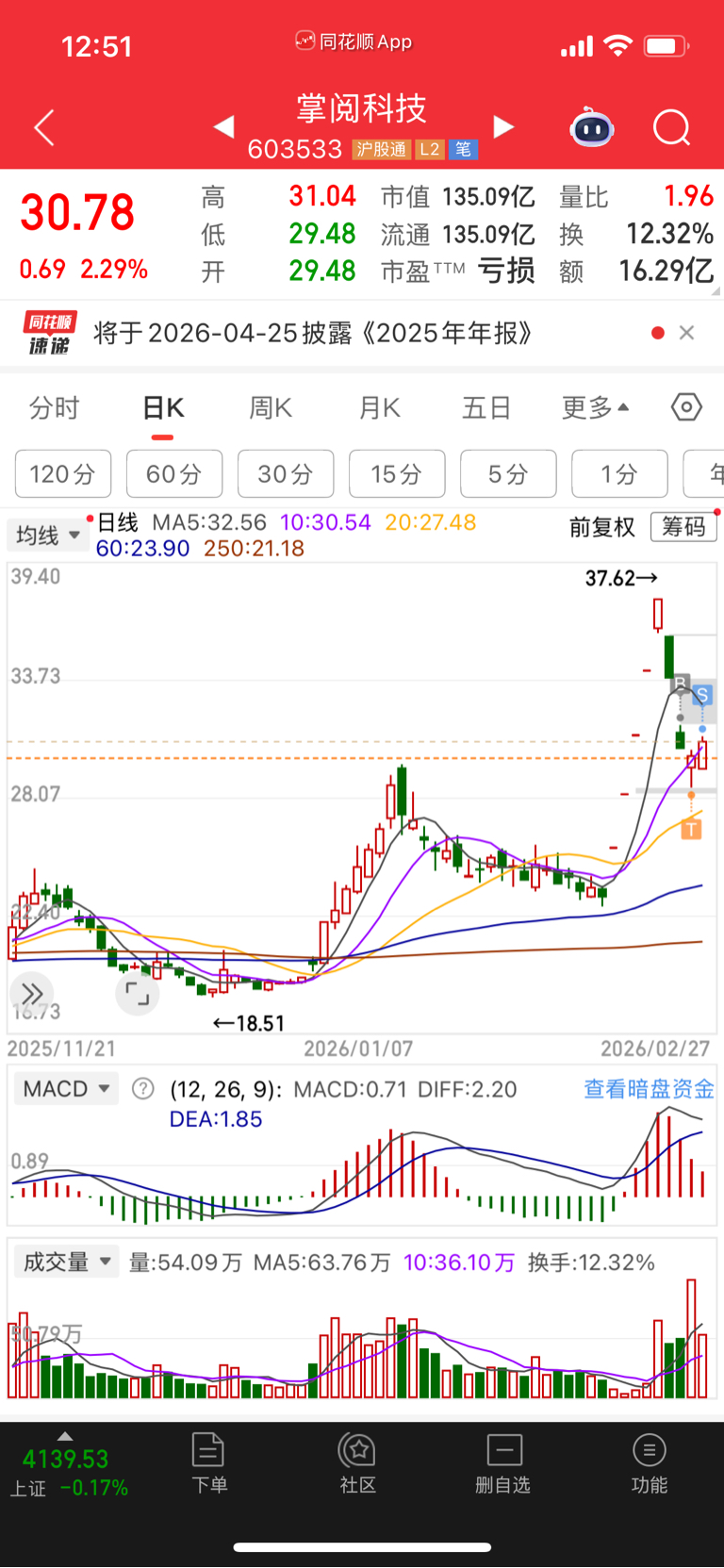The image size is (724, 1568).
Task: Tap the 37.62 high price label
Action: pos(621,578)
